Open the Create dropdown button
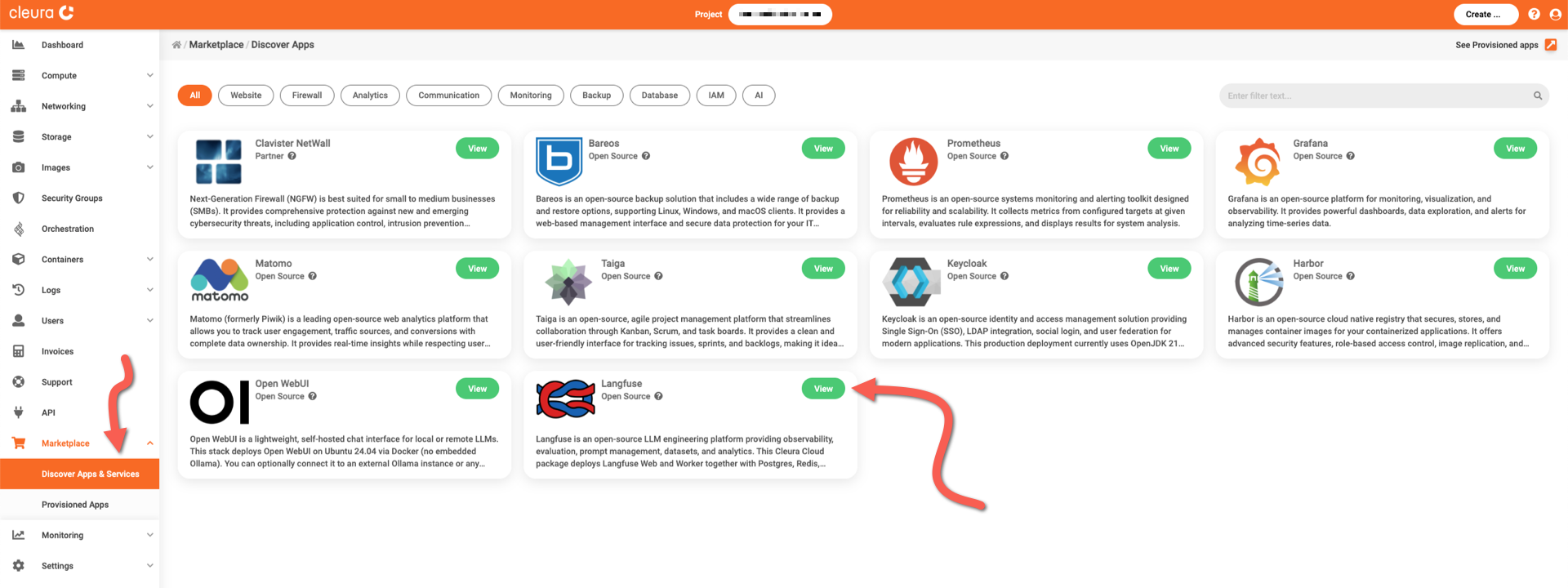This screenshot has width=1568, height=588. click(x=1486, y=15)
